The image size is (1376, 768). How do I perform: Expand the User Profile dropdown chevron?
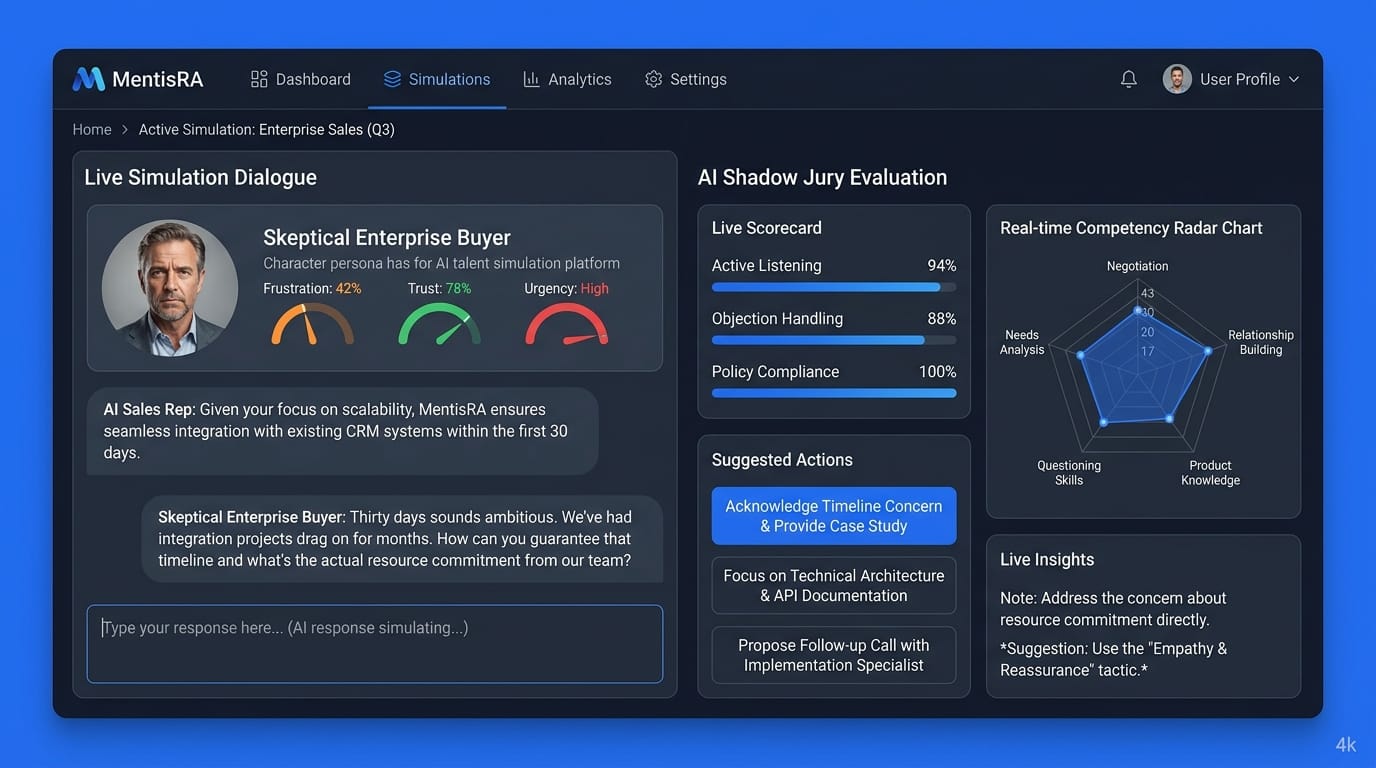[1294, 79]
